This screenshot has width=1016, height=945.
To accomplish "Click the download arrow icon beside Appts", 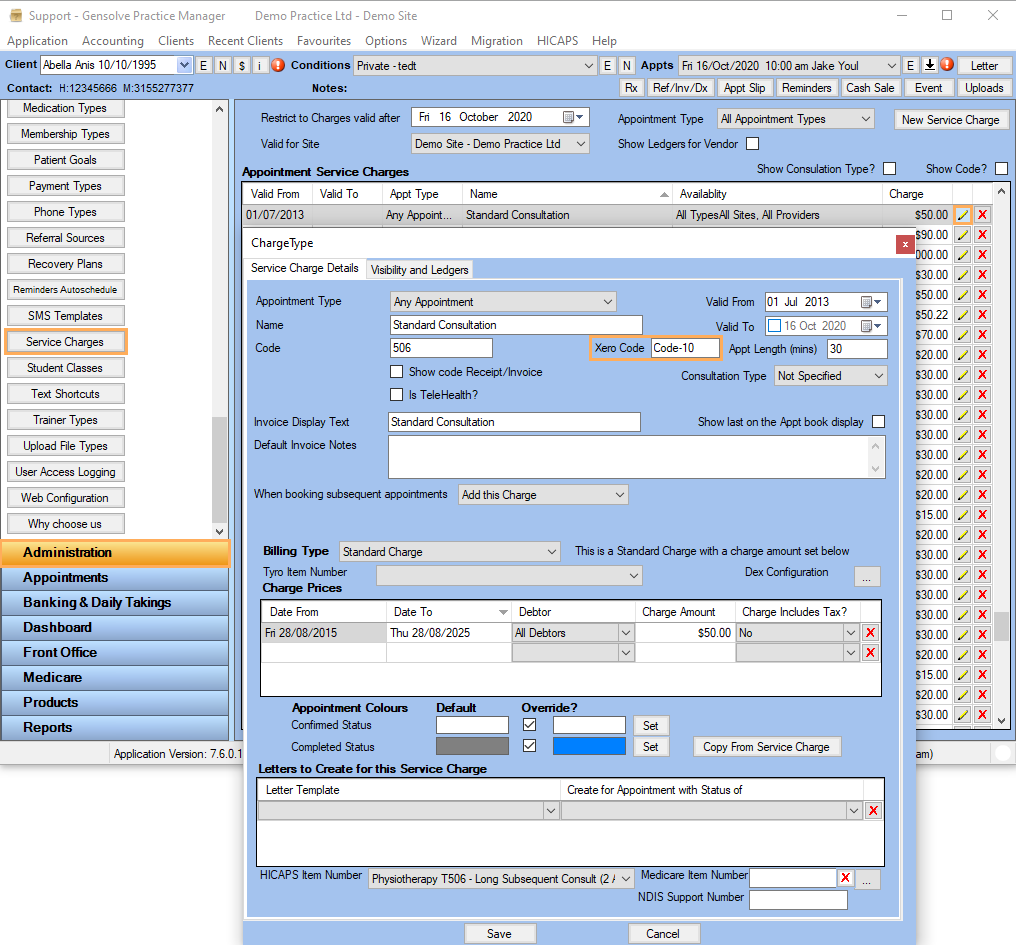I will [x=929, y=65].
